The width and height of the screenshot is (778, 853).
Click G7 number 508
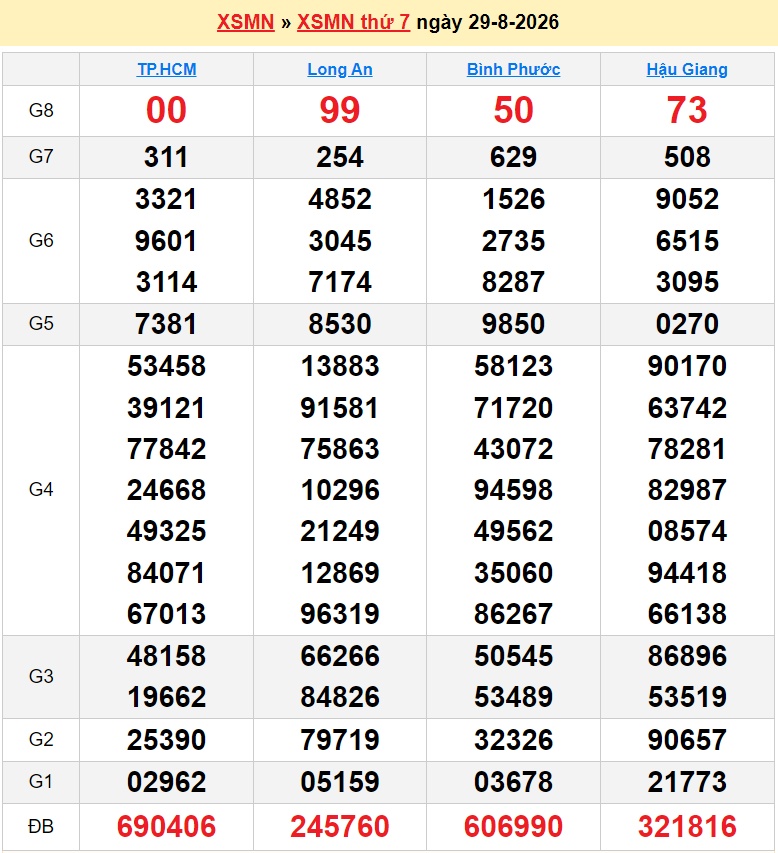(687, 157)
